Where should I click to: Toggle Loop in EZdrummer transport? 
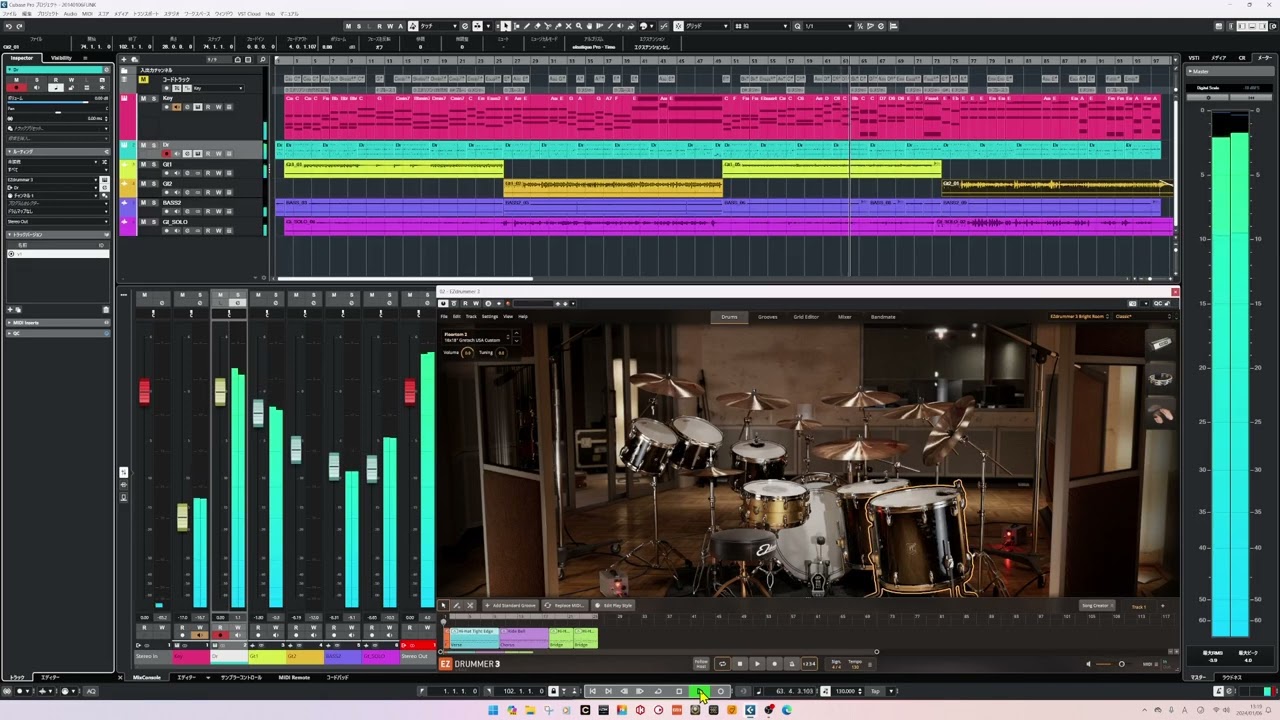coord(722,664)
